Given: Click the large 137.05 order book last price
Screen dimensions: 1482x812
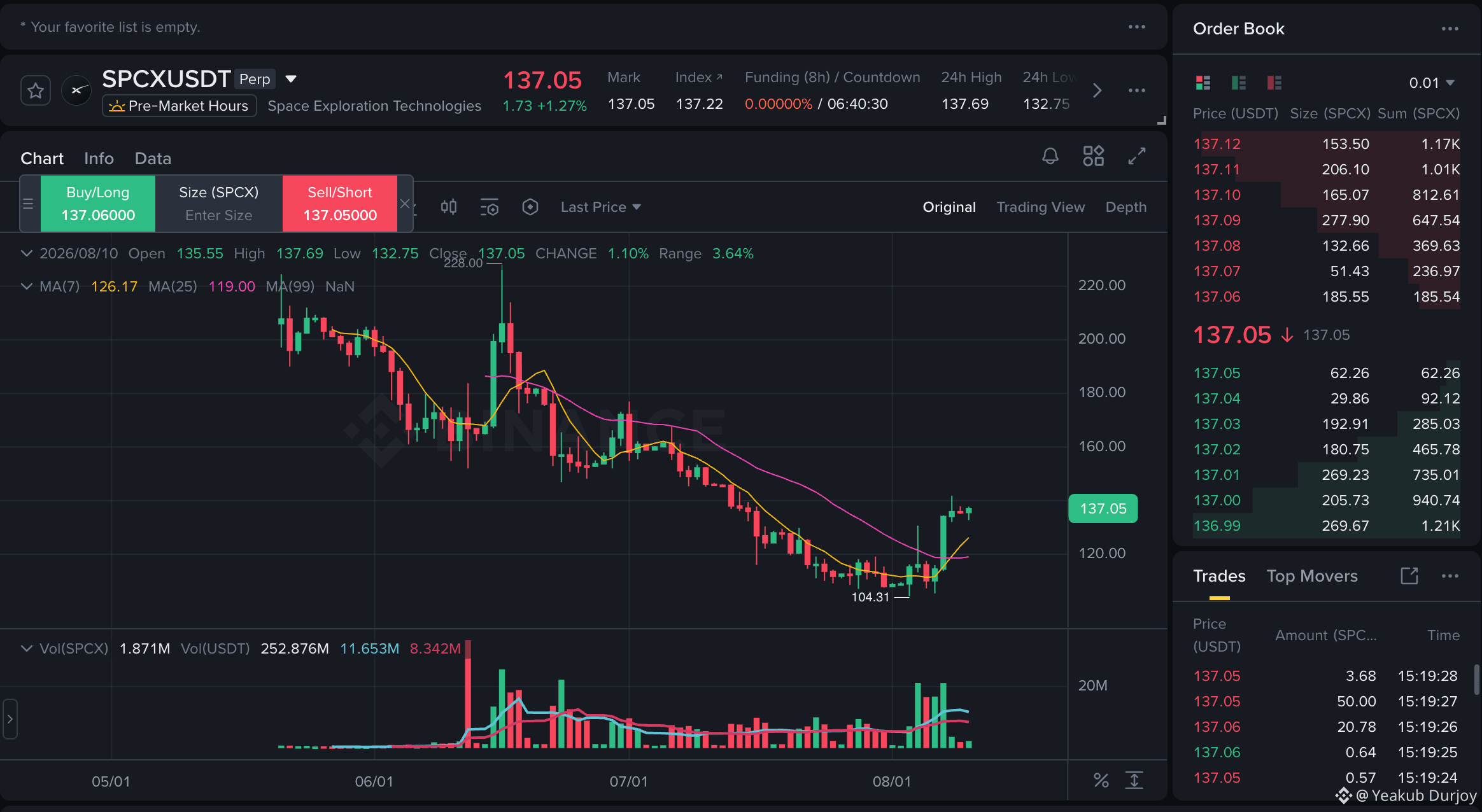Looking at the screenshot, I should click(x=1232, y=335).
